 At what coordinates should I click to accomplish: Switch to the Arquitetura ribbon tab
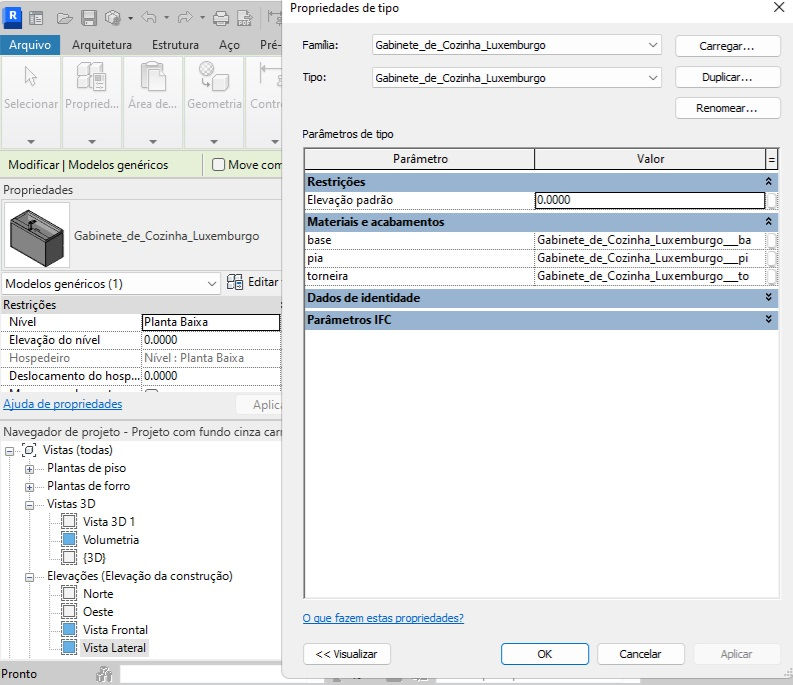pos(102,45)
